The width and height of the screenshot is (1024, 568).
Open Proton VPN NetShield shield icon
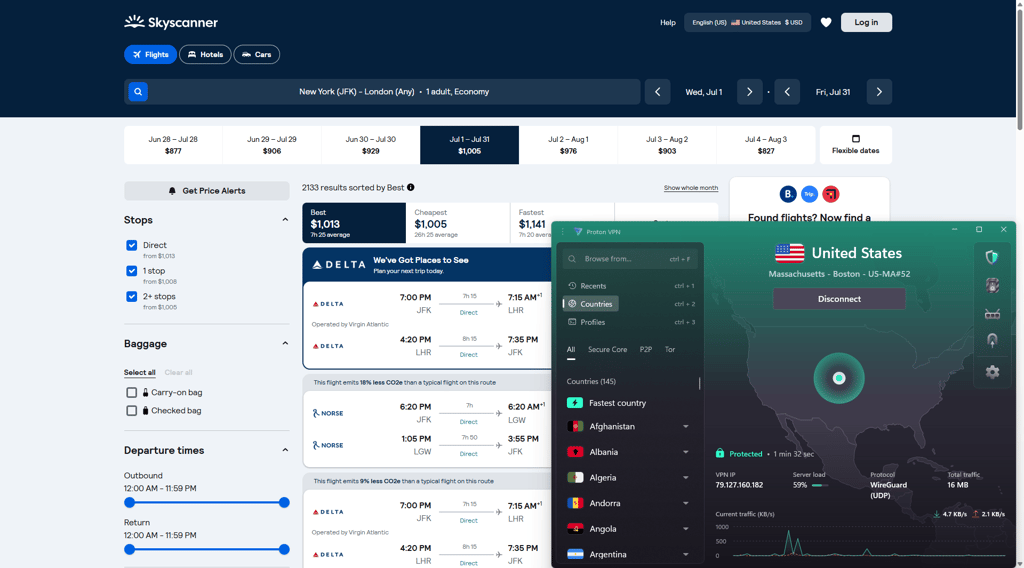point(992,257)
